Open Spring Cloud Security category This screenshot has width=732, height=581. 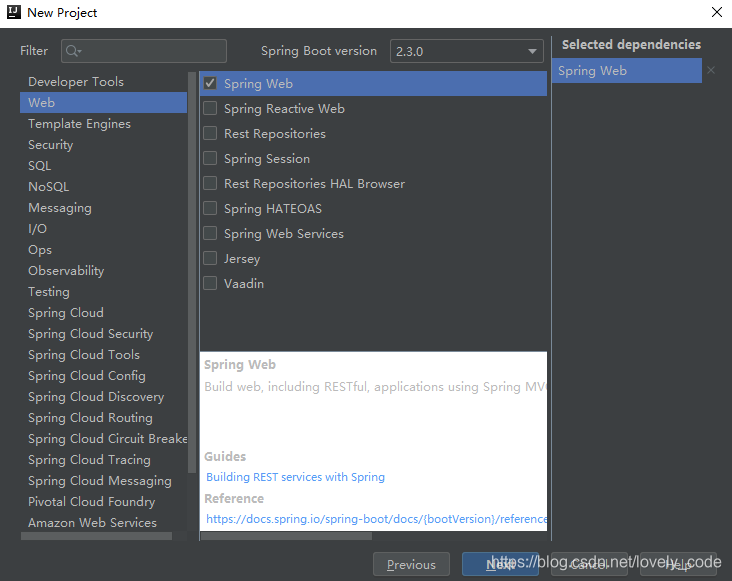(103, 334)
